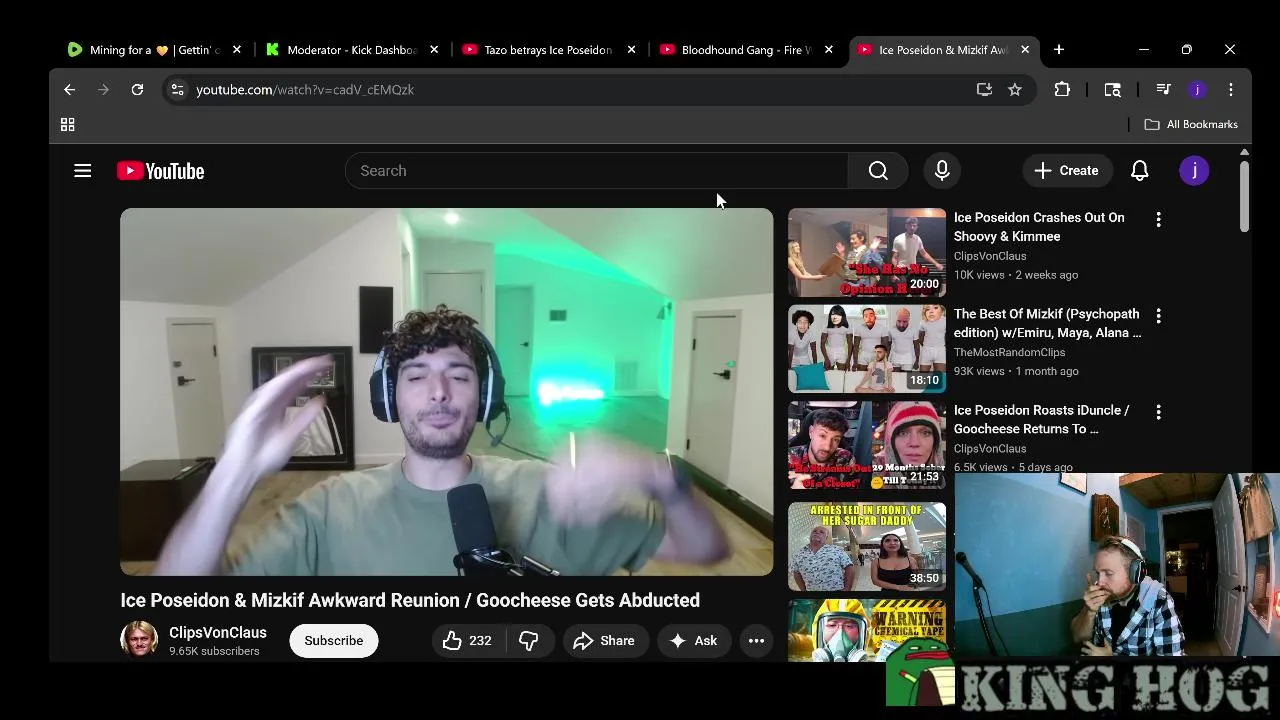This screenshot has height=720, width=1280.
Task: Close the Moderator - Kick Dashboard tab
Action: pyautogui.click(x=434, y=50)
